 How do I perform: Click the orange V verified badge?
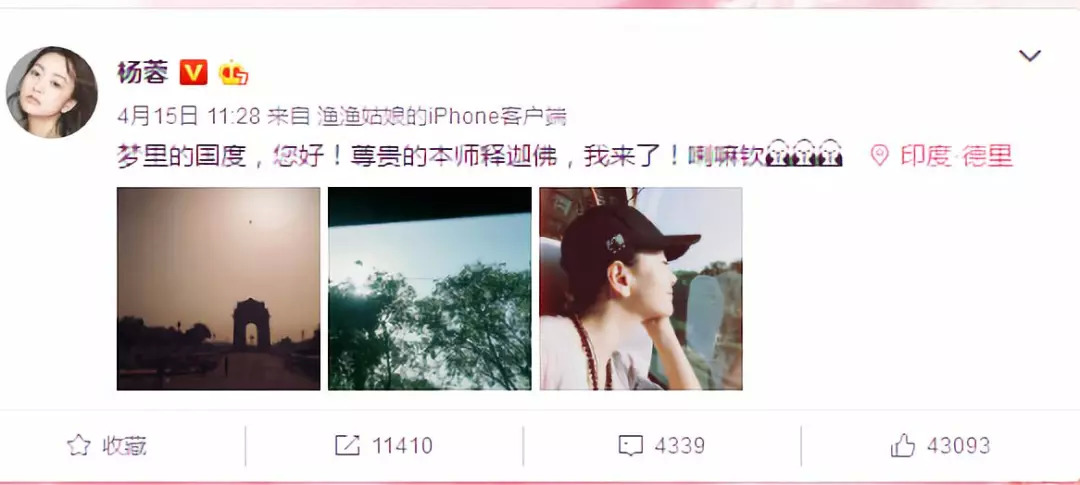(194, 72)
